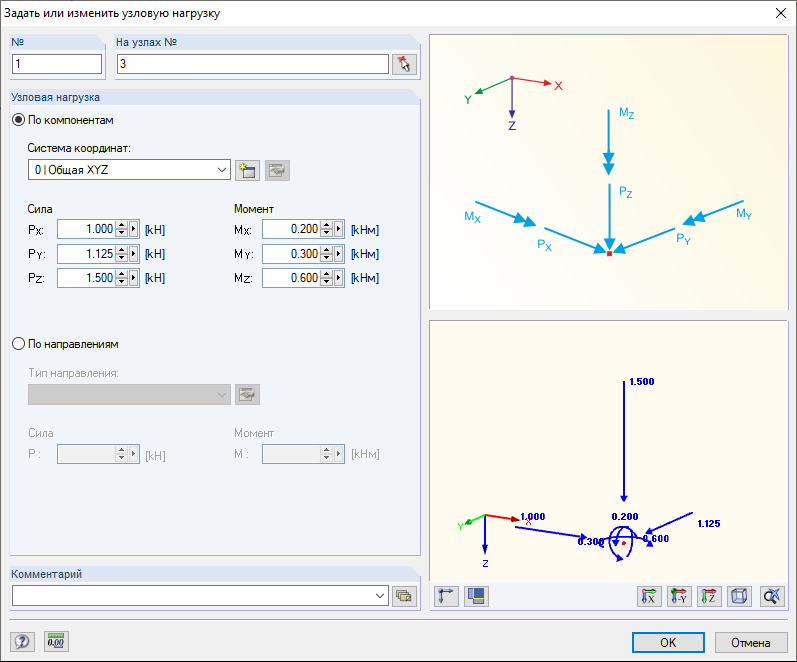Click the Py force input field

pos(86,254)
